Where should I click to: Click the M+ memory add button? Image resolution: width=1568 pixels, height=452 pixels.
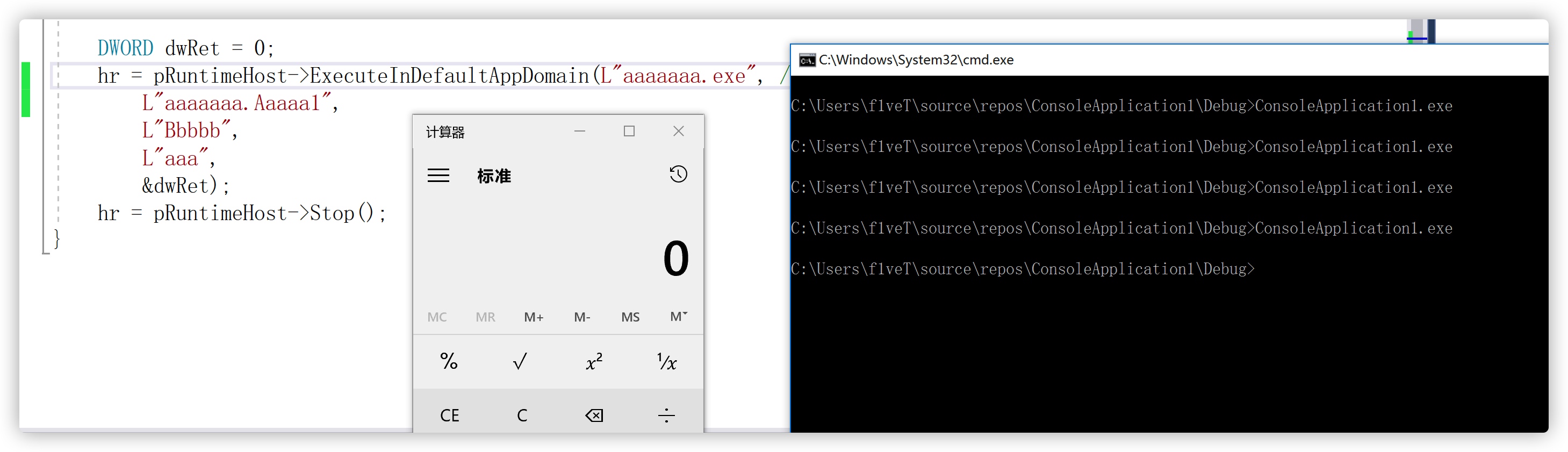(x=534, y=317)
